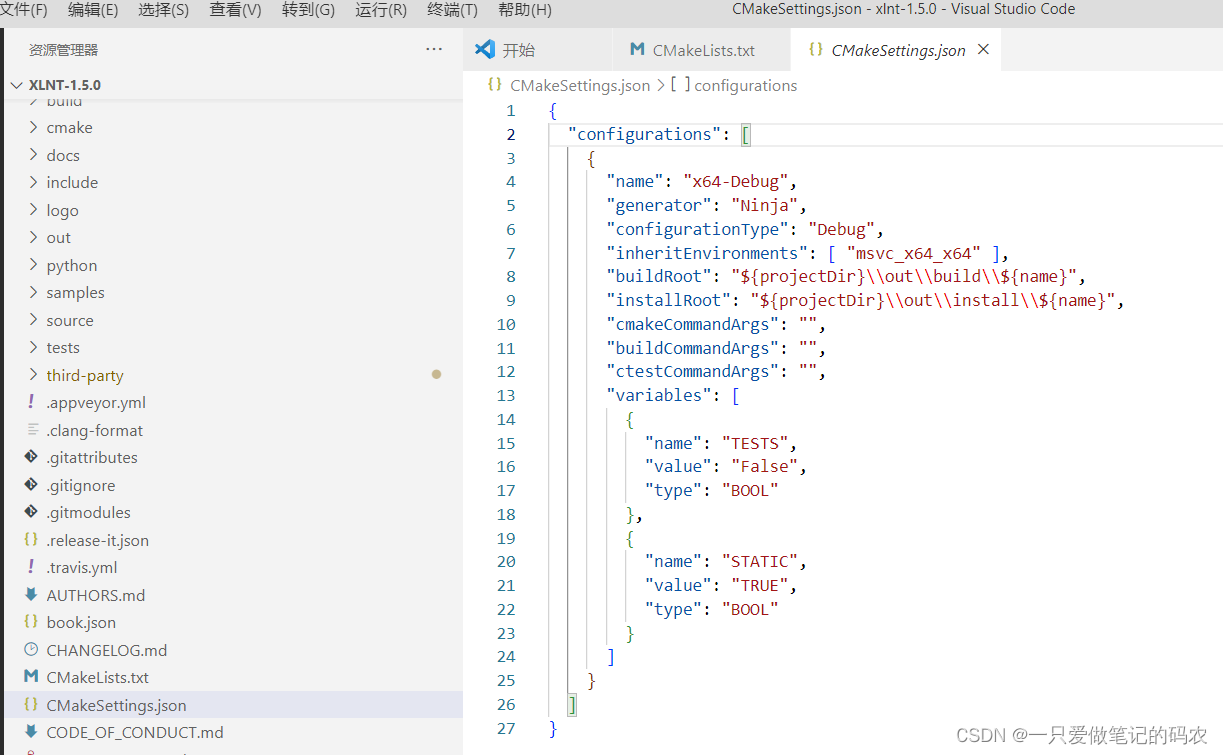Click the VS Code logo on 开始 tab
Viewport: 1223px width, 755px height.
click(x=485, y=49)
